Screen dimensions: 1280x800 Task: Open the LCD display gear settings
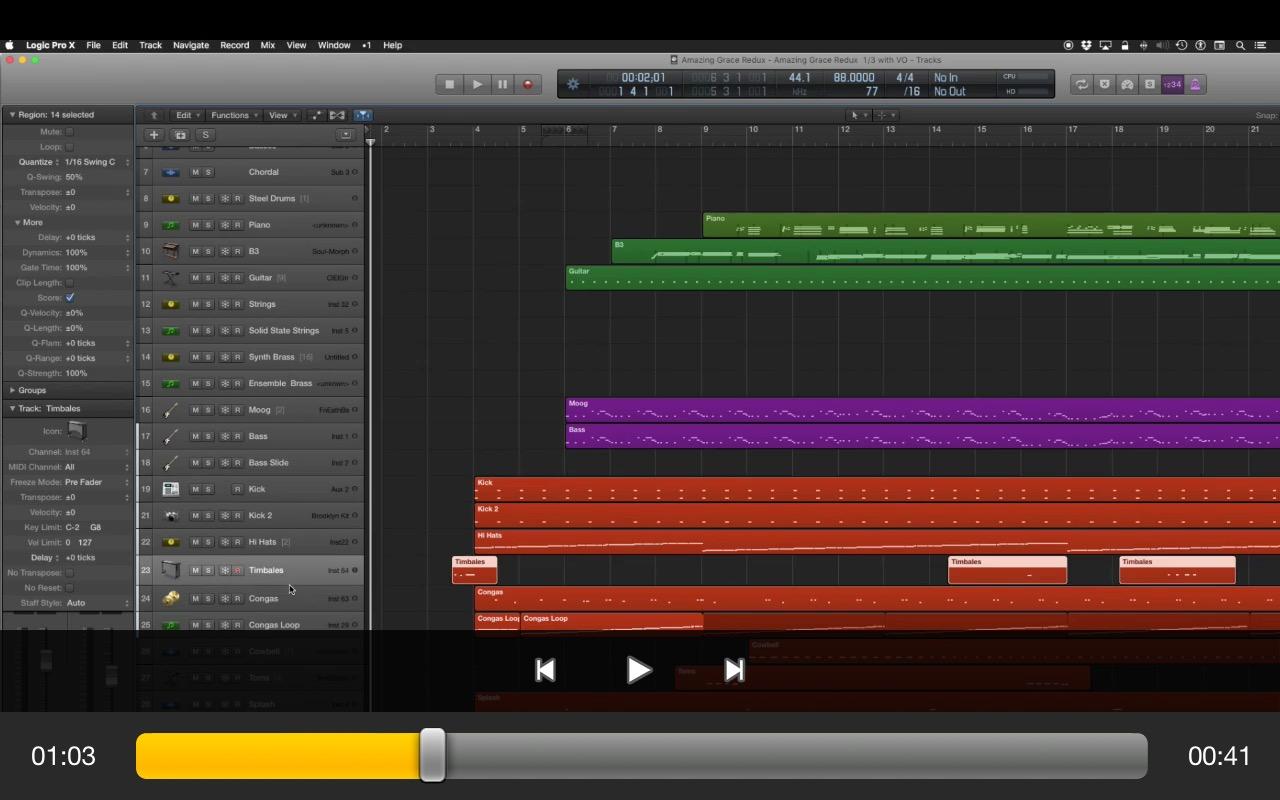573,85
